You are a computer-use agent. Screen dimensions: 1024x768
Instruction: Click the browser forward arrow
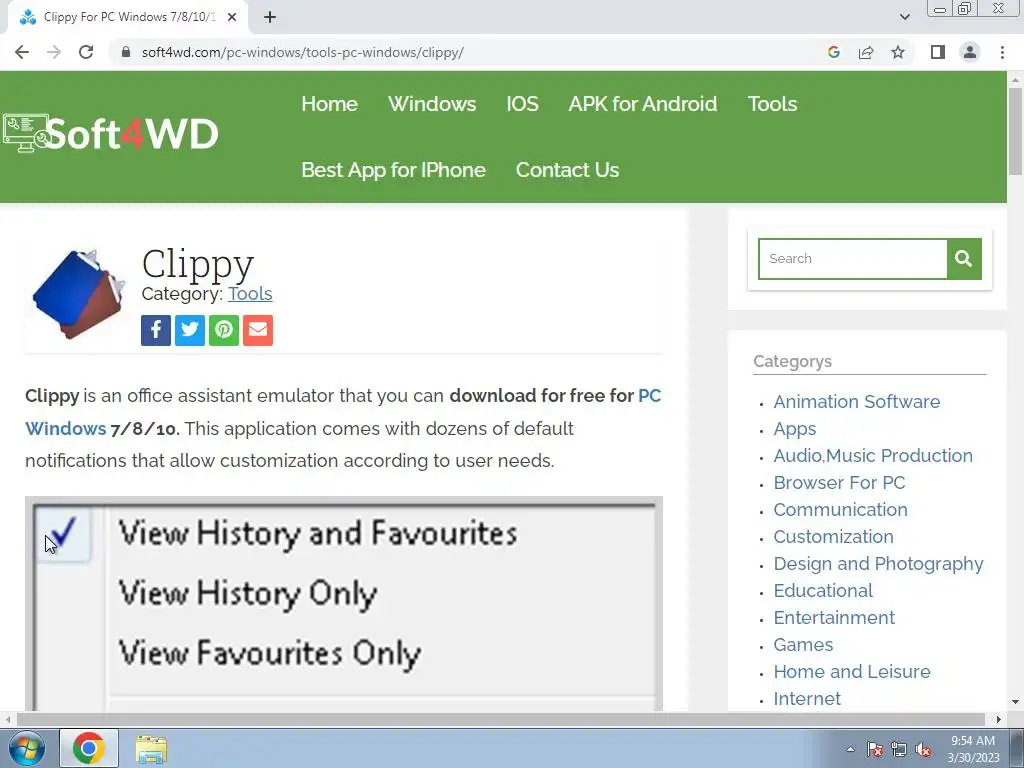[54, 52]
